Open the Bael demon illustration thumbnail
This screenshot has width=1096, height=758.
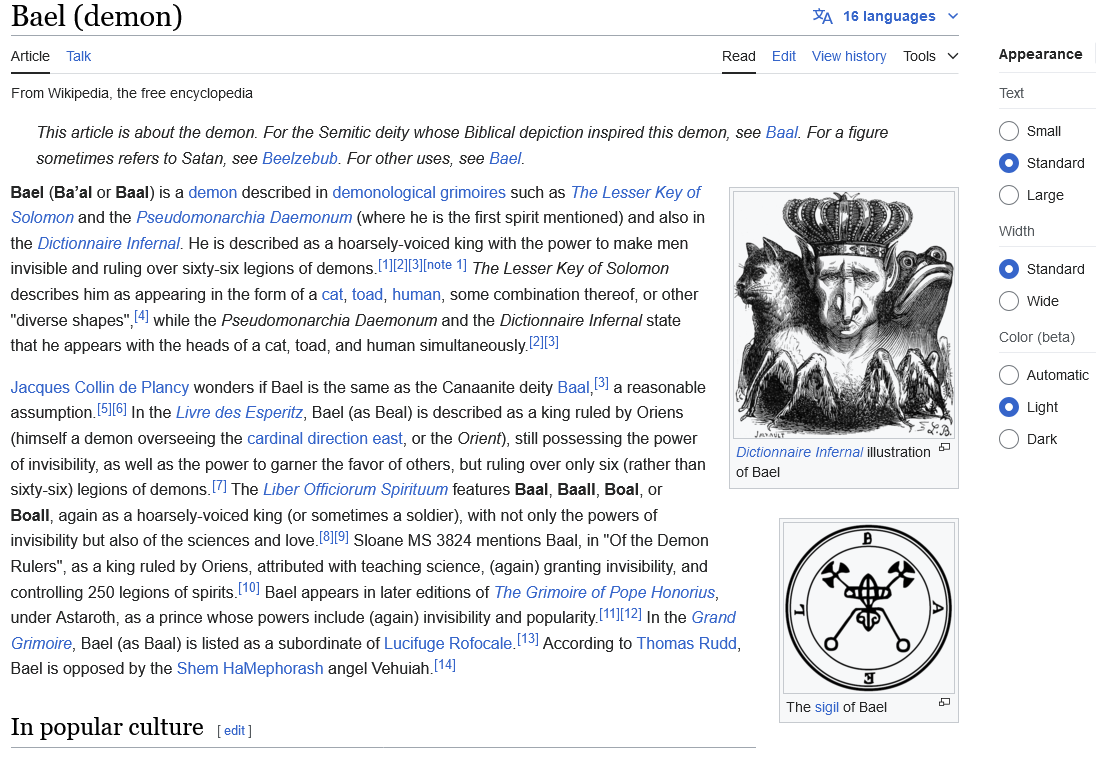coord(844,315)
